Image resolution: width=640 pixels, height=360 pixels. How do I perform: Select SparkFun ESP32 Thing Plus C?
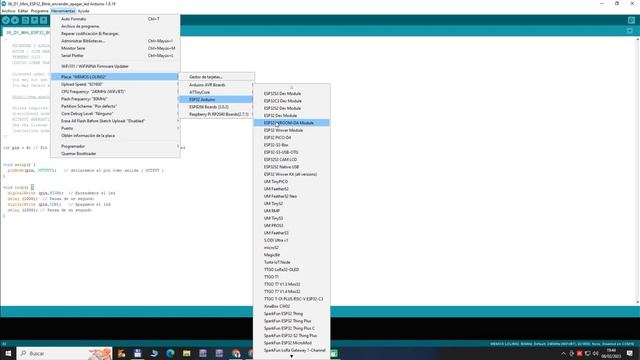(x=291, y=329)
